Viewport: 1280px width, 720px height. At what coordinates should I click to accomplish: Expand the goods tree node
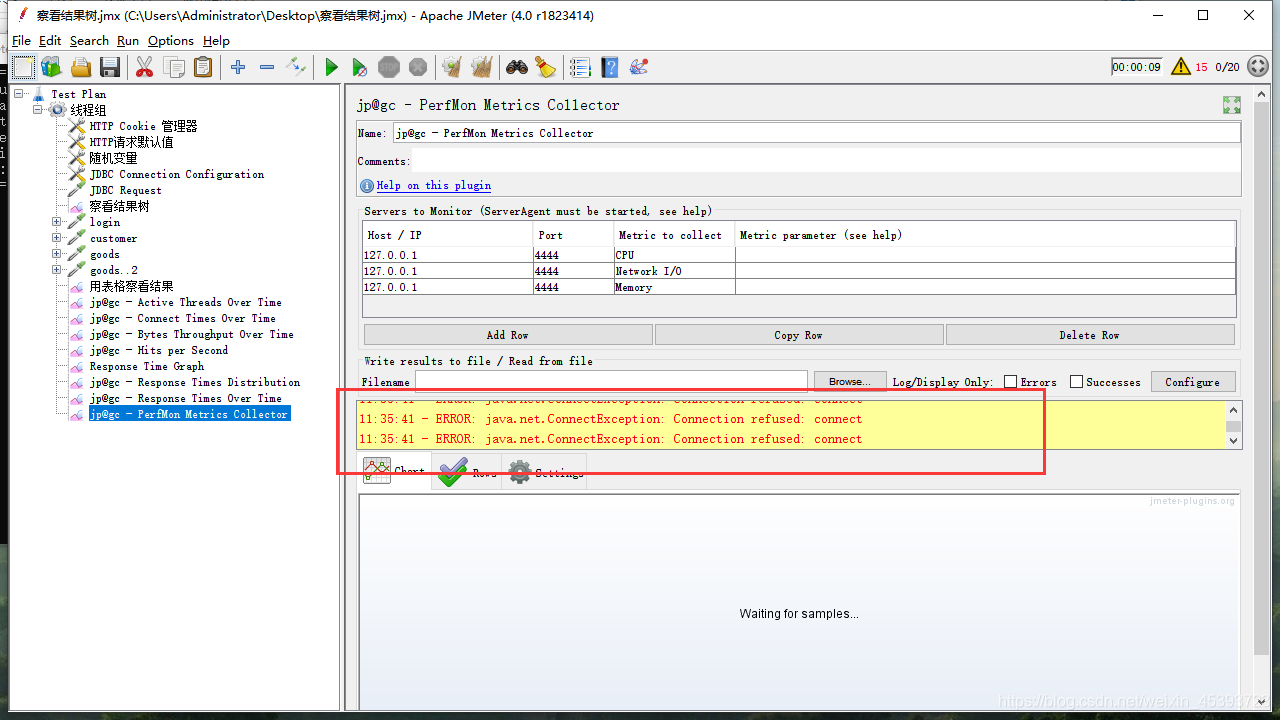pos(57,254)
